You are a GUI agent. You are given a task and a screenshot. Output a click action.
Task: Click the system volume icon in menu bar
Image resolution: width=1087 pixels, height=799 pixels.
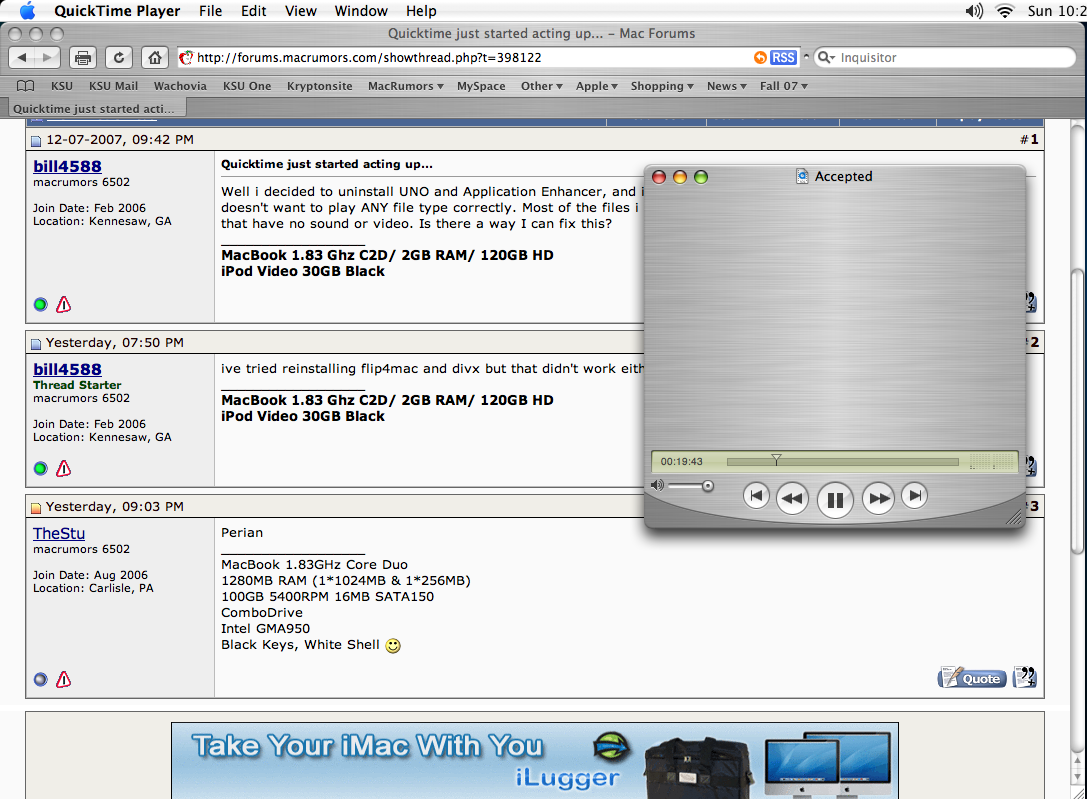click(974, 10)
